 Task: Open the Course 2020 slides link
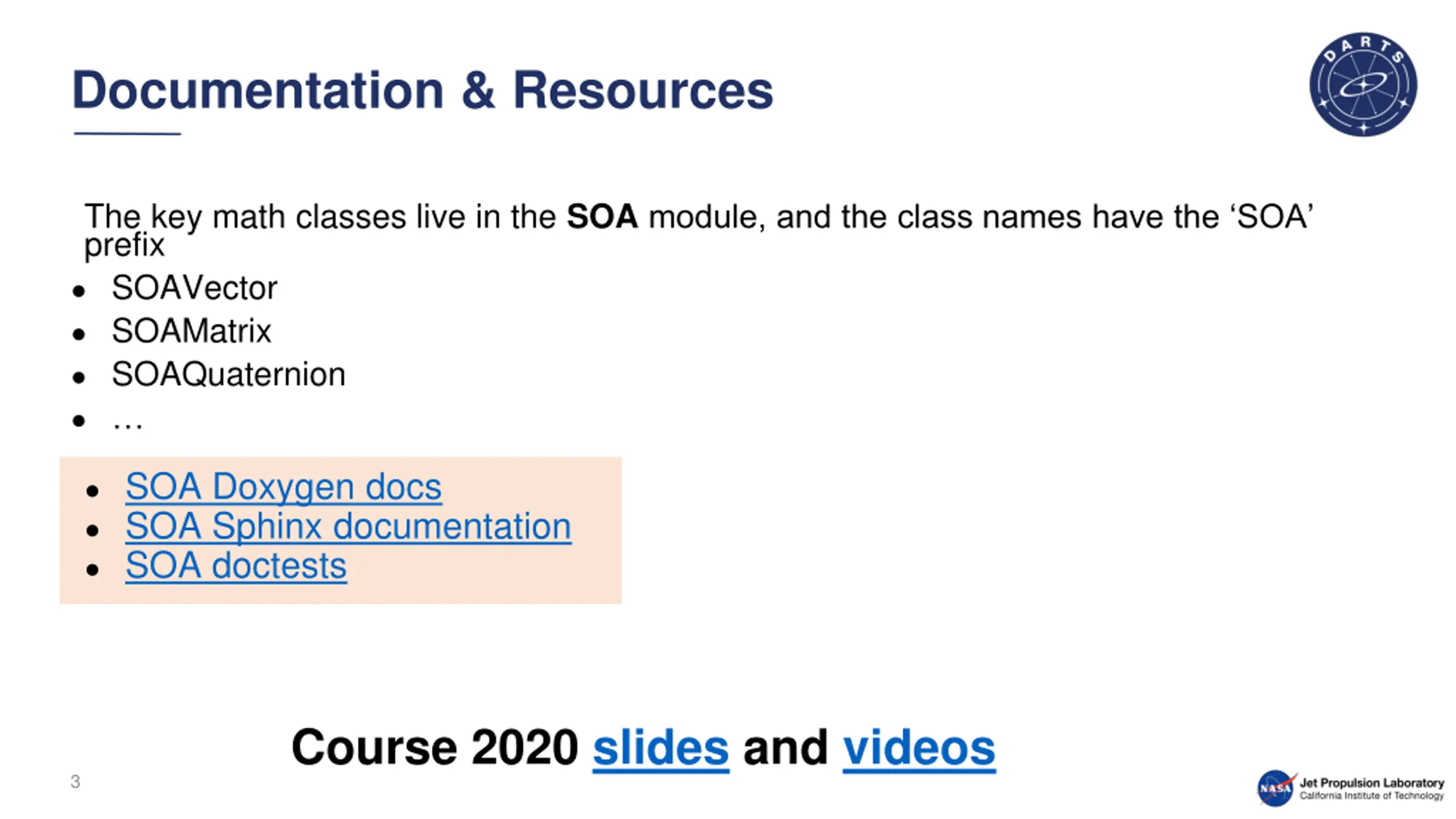[661, 747]
